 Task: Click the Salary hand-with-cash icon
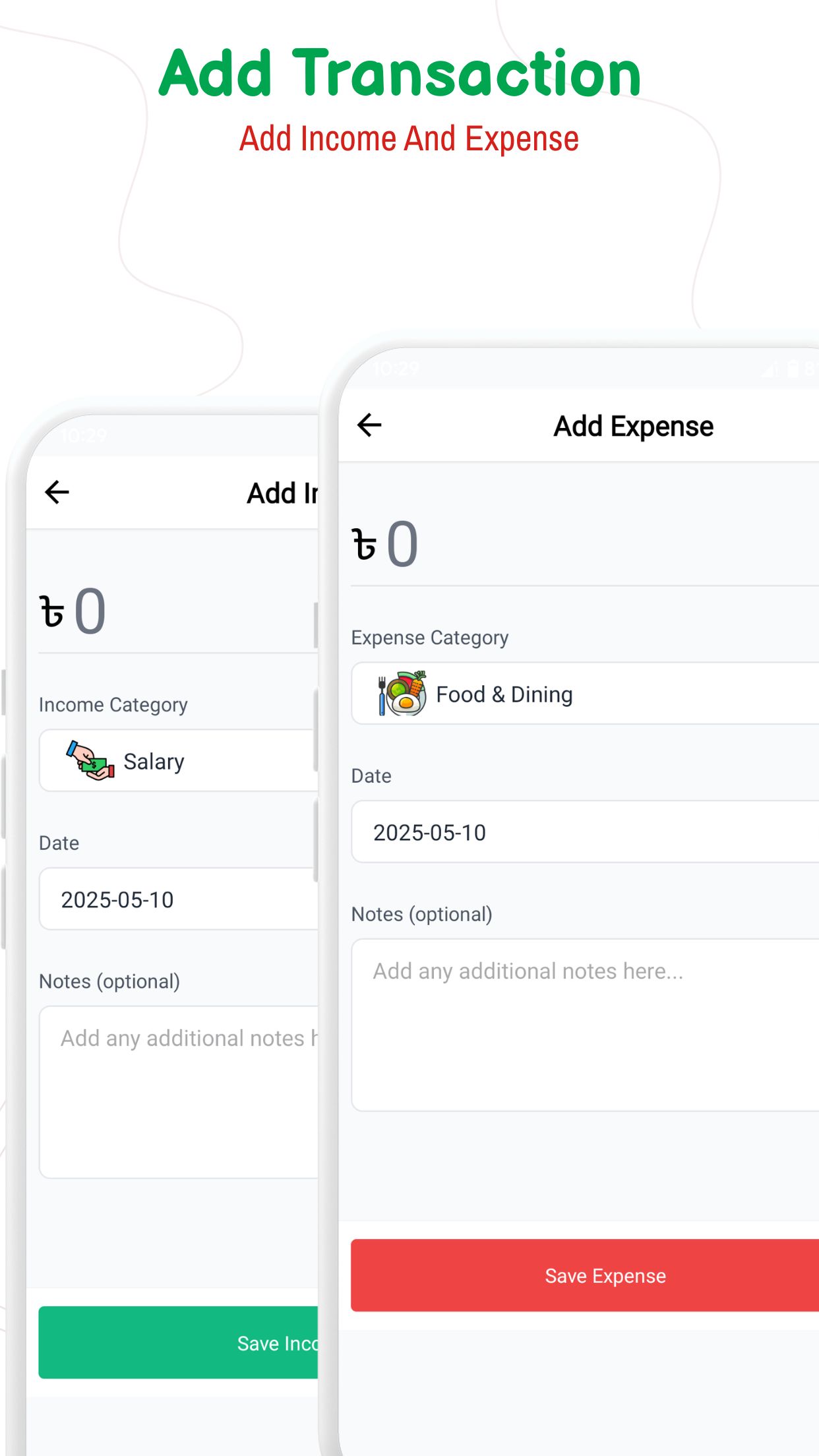coord(90,761)
